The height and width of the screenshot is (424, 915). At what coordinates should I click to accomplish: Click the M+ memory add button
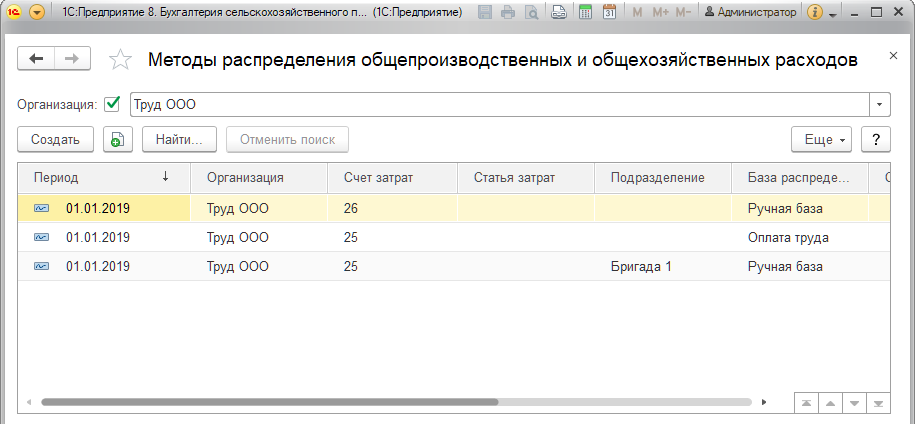(x=661, y=12)
